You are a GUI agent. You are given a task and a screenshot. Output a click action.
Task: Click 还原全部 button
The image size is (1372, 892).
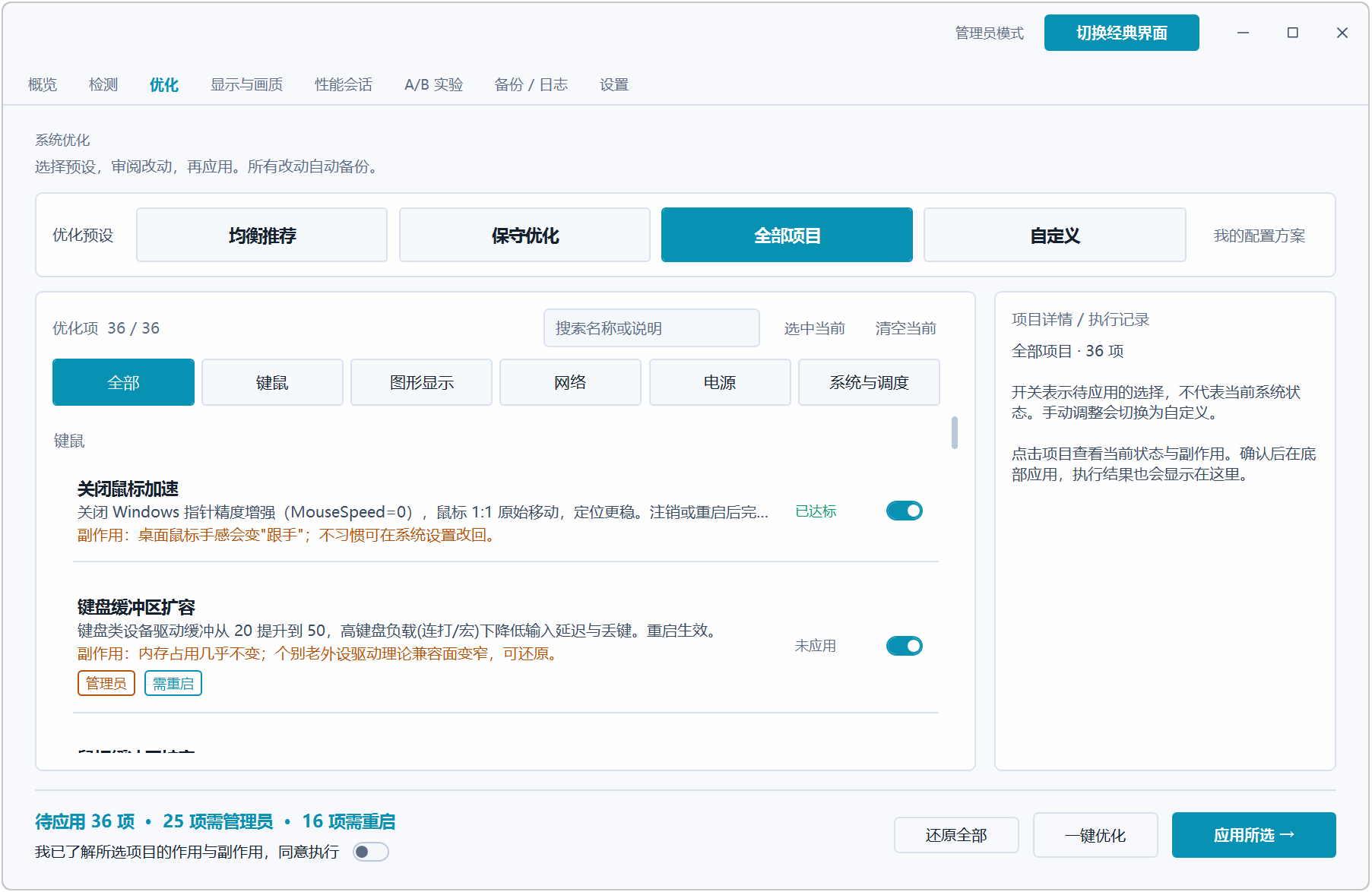pos(956,835)
